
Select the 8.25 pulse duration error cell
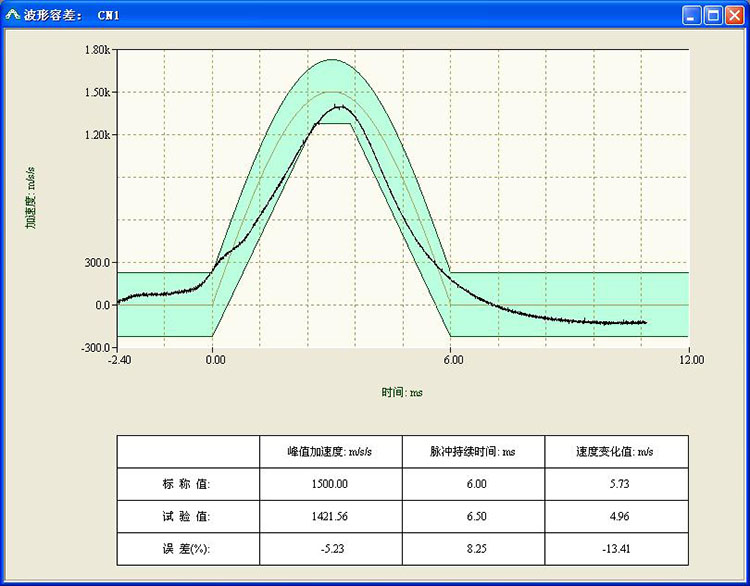pos(474,549)
